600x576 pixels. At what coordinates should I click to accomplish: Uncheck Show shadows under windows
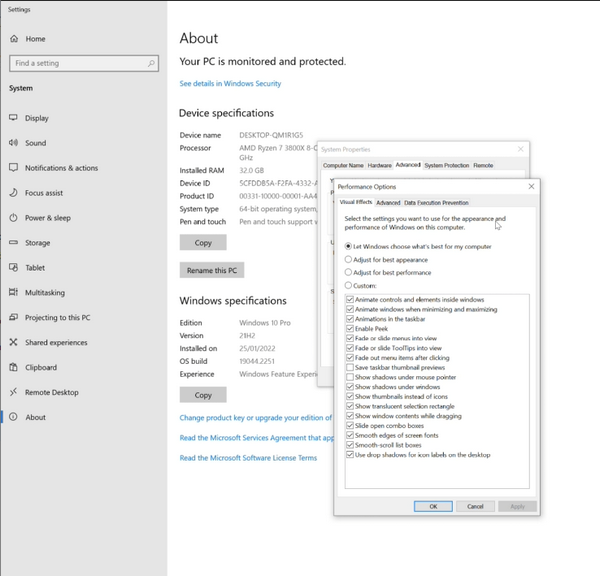(x=349, y=386)
